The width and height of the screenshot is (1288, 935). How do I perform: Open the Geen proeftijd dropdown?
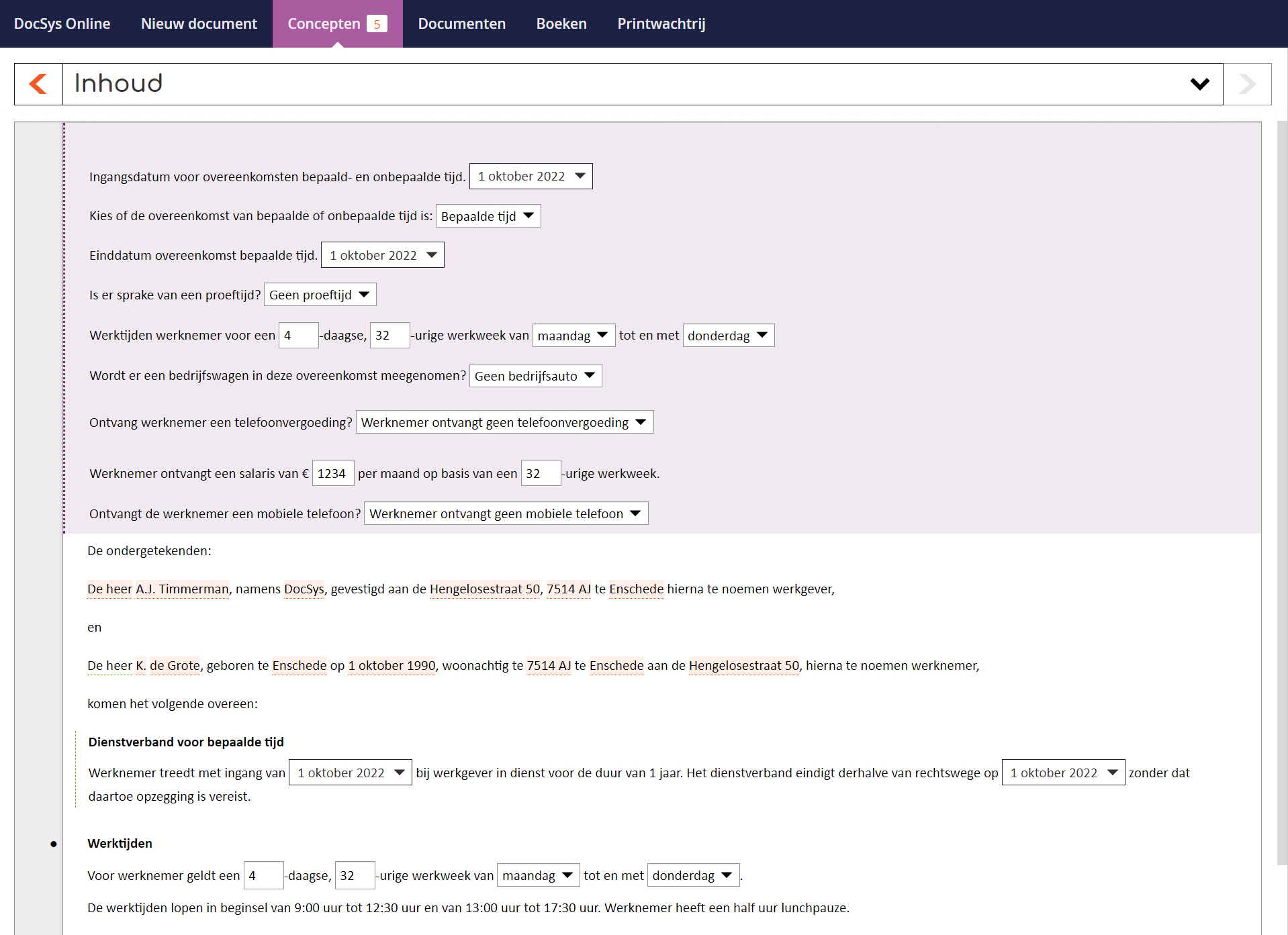[x=320, y=295]
